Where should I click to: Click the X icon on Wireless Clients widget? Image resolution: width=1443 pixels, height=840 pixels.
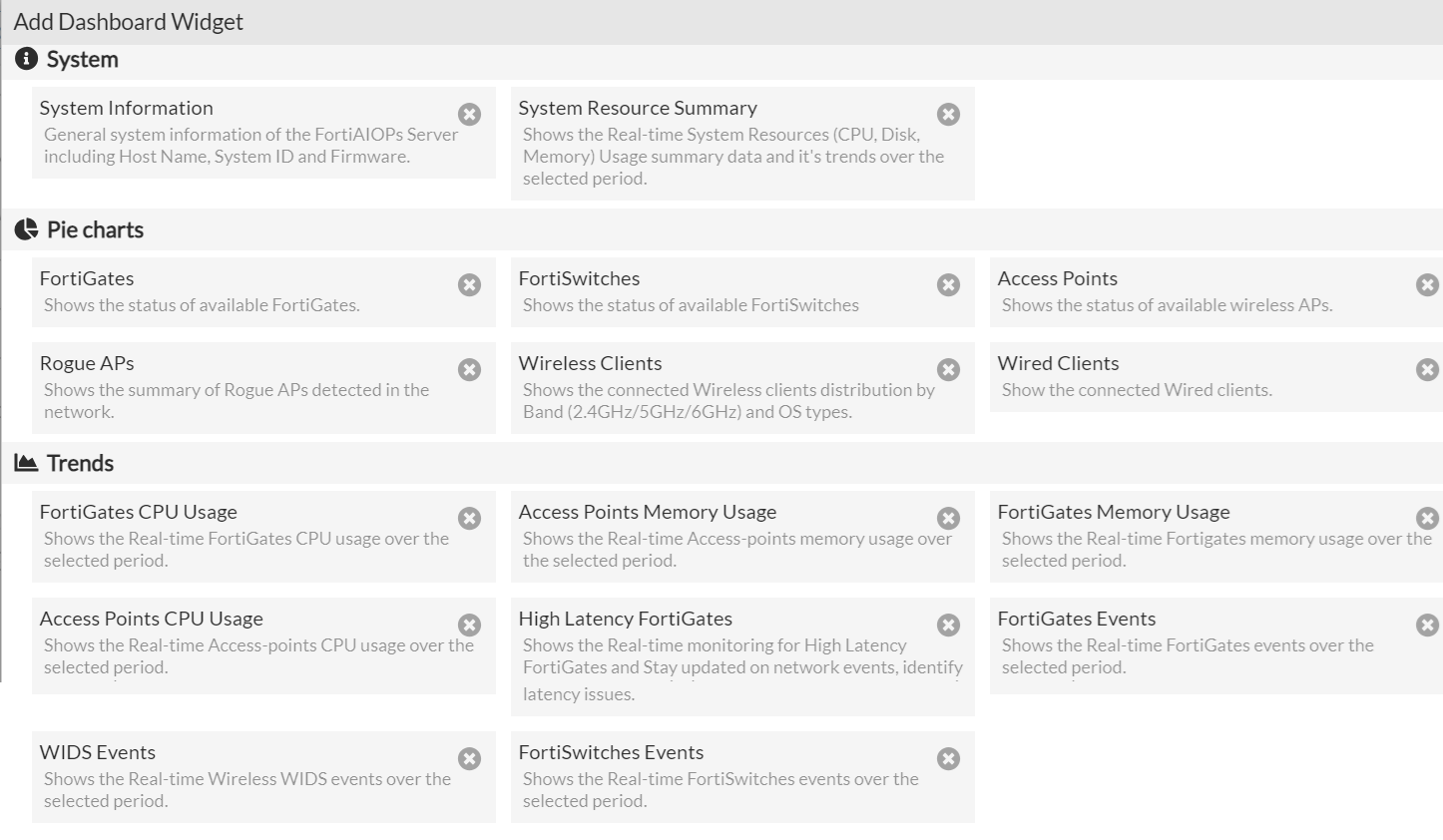pos(948,370)
